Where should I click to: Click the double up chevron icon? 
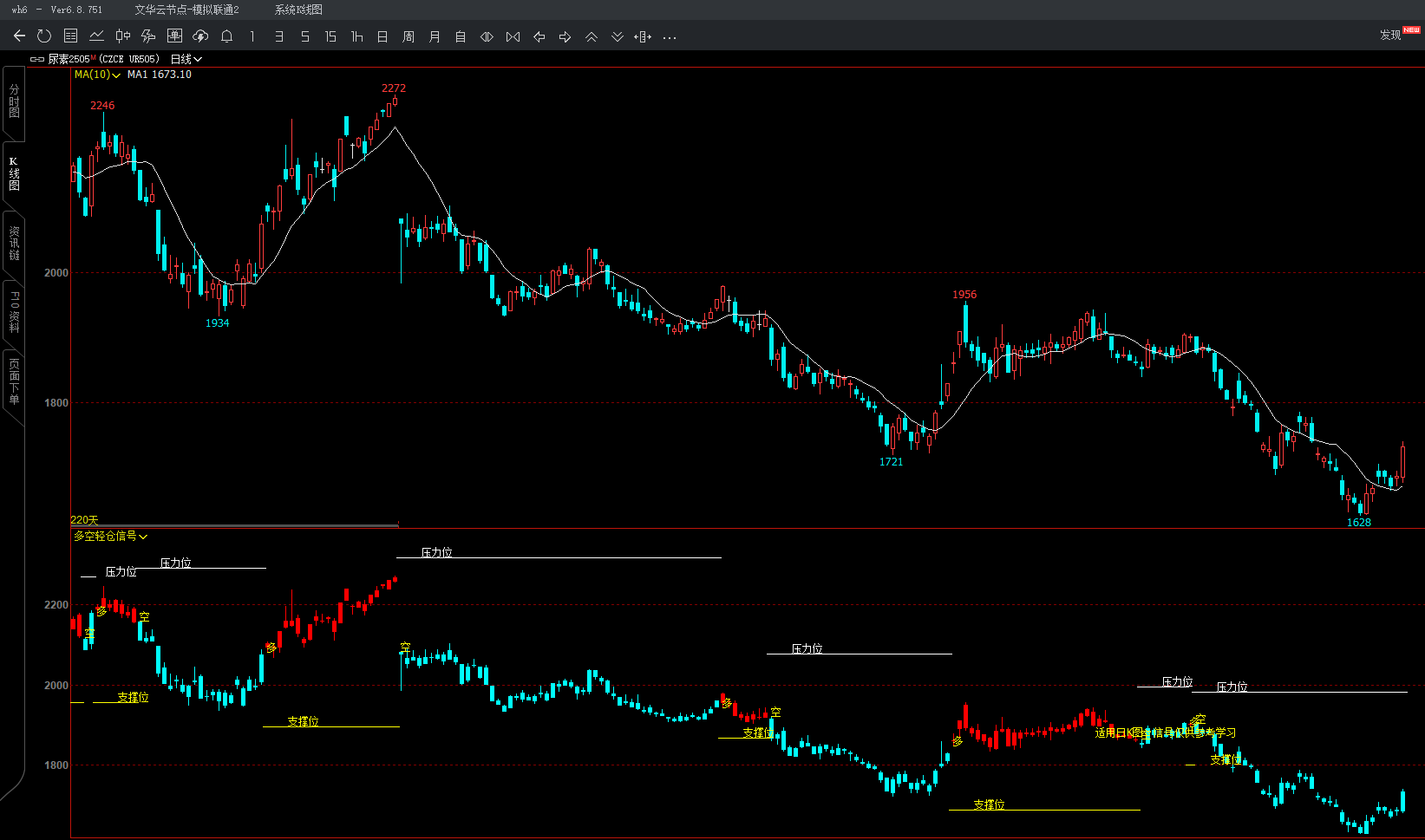pyautogui.click(x=592, y=36)
